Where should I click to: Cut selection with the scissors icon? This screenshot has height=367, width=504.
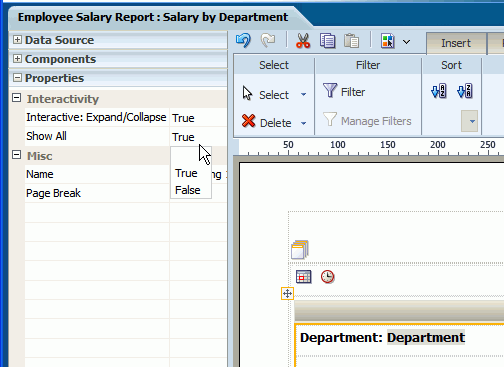pos(303,41)
